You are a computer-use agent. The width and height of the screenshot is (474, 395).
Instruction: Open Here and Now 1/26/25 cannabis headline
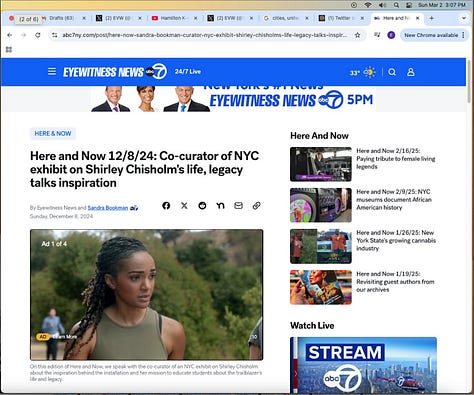pyautogui.click(x=396, y=241)
